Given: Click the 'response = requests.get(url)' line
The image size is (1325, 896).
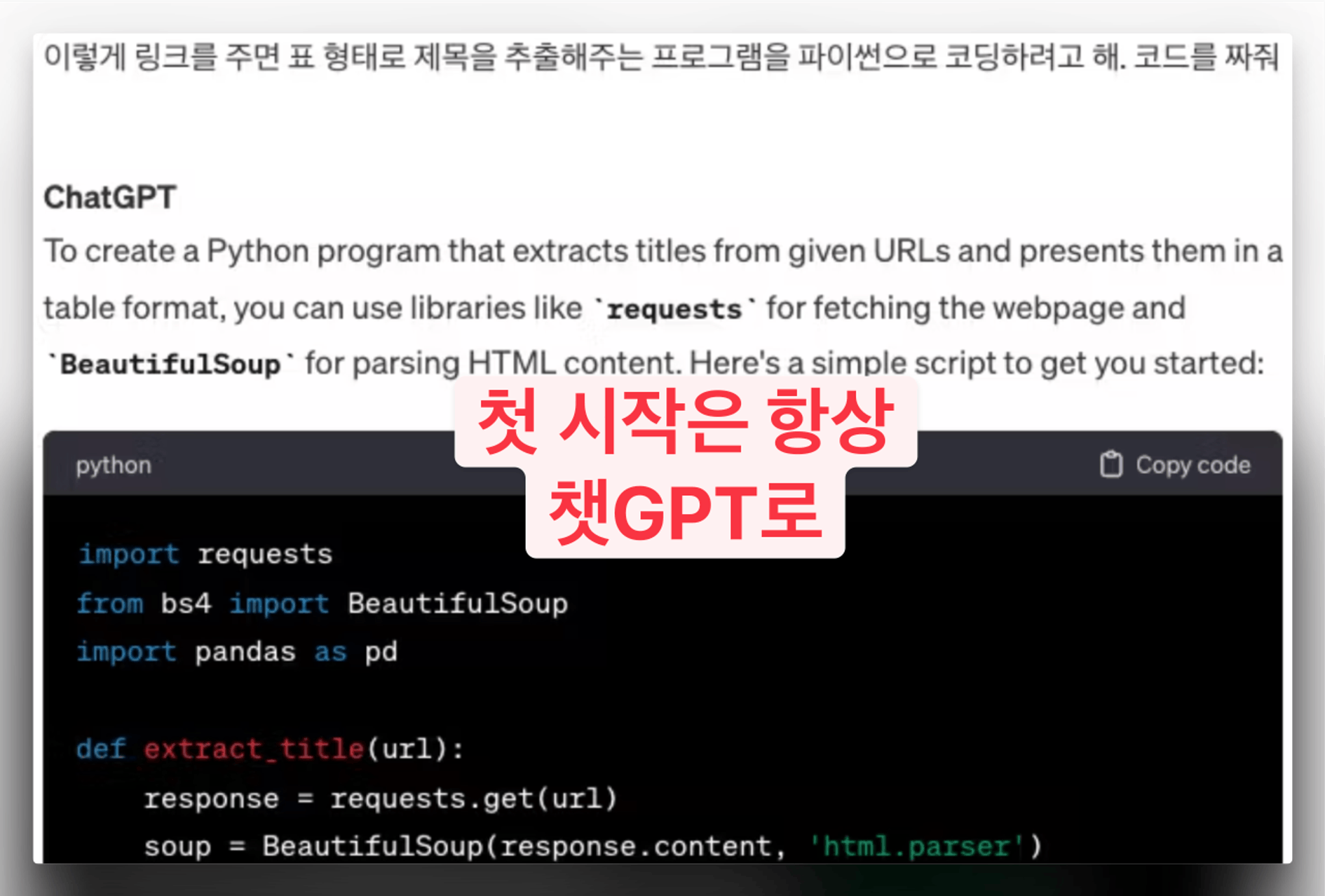Looking at the screenshot, I should pyautogui.click(x=380, y=798).
